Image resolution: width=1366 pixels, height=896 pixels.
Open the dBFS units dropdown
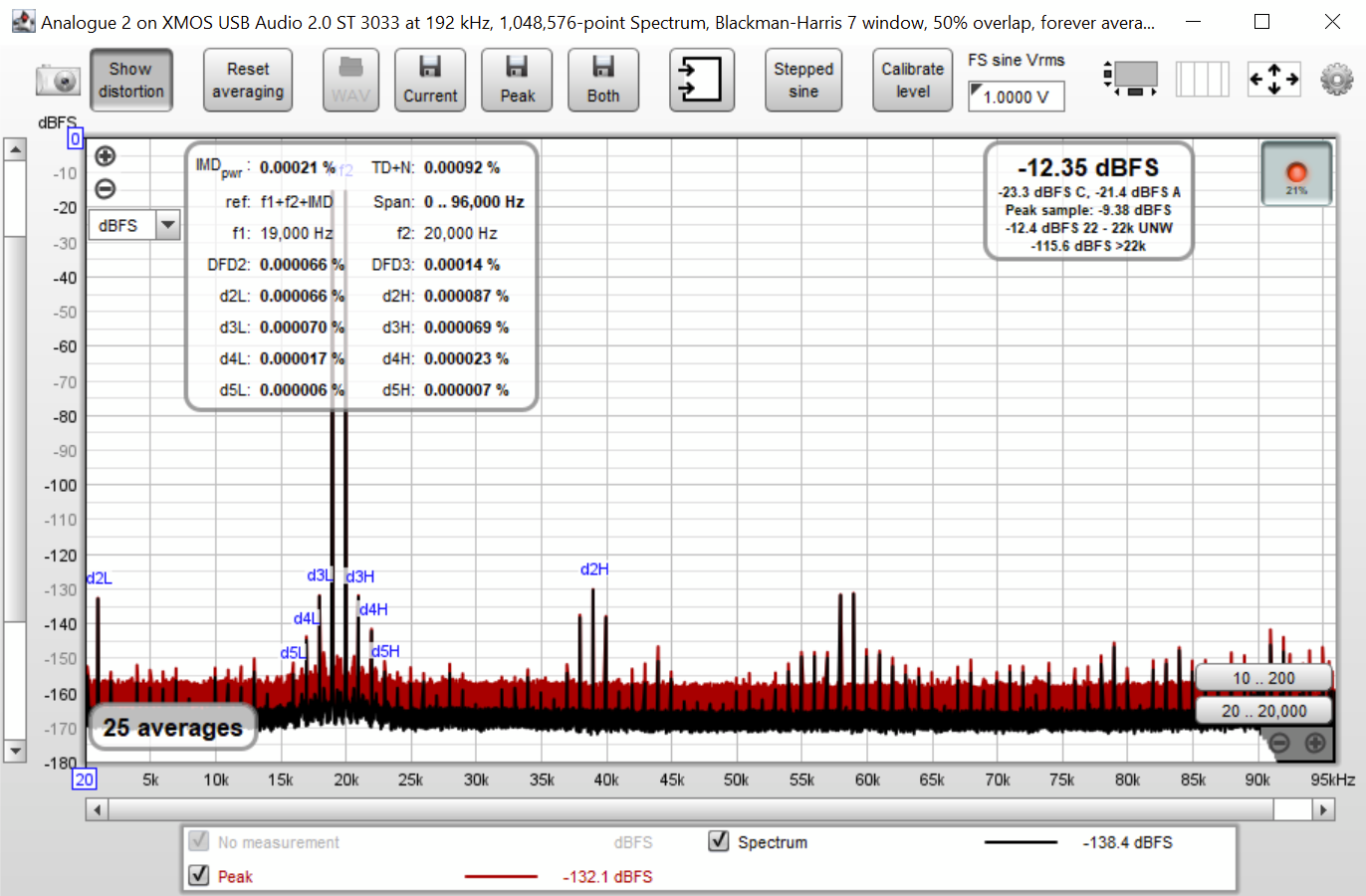point(134,225)
